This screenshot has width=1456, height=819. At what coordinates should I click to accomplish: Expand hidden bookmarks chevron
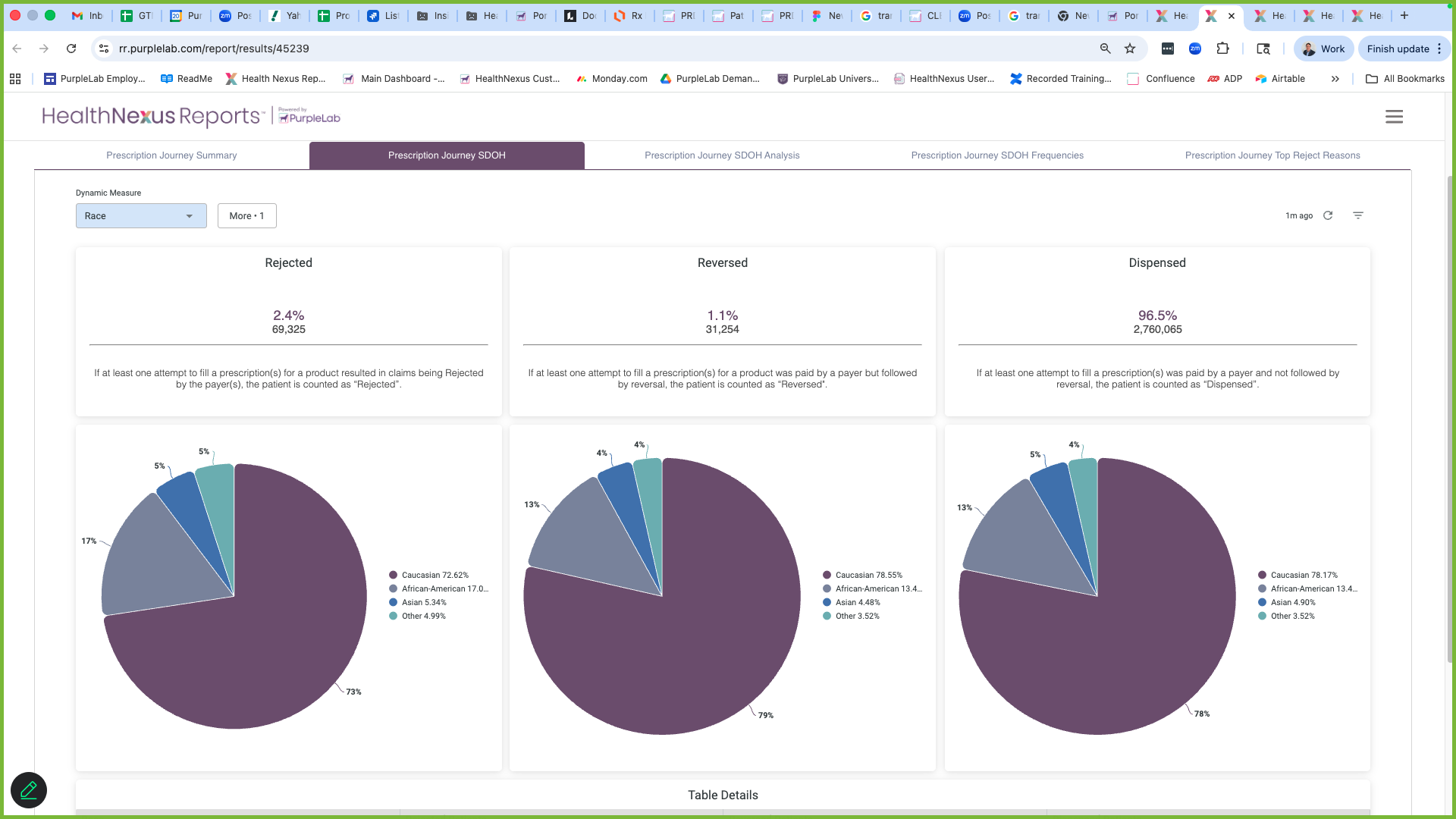(x=1335, y=79)
